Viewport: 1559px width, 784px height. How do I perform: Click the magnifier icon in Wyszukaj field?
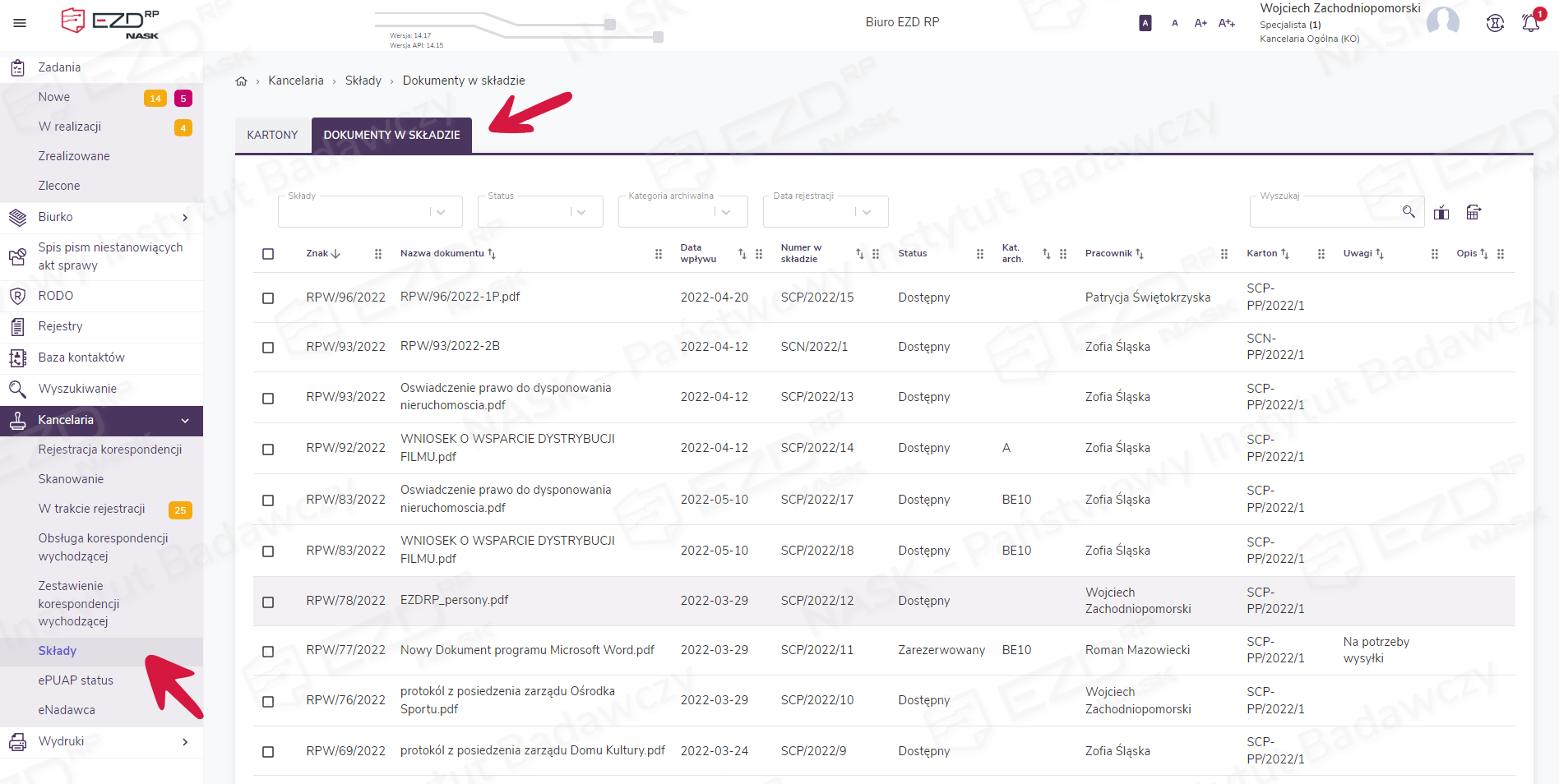[x=1409, y=212]
